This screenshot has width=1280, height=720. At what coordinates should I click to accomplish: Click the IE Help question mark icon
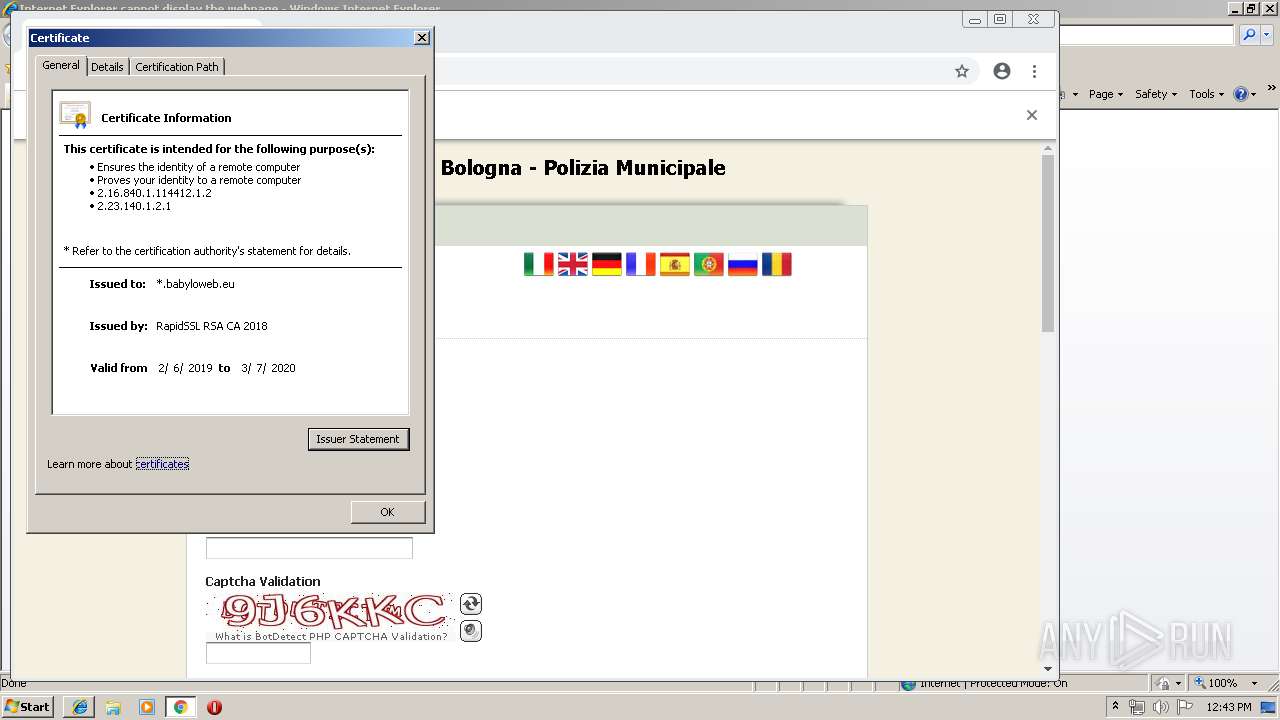[1241, 94]
